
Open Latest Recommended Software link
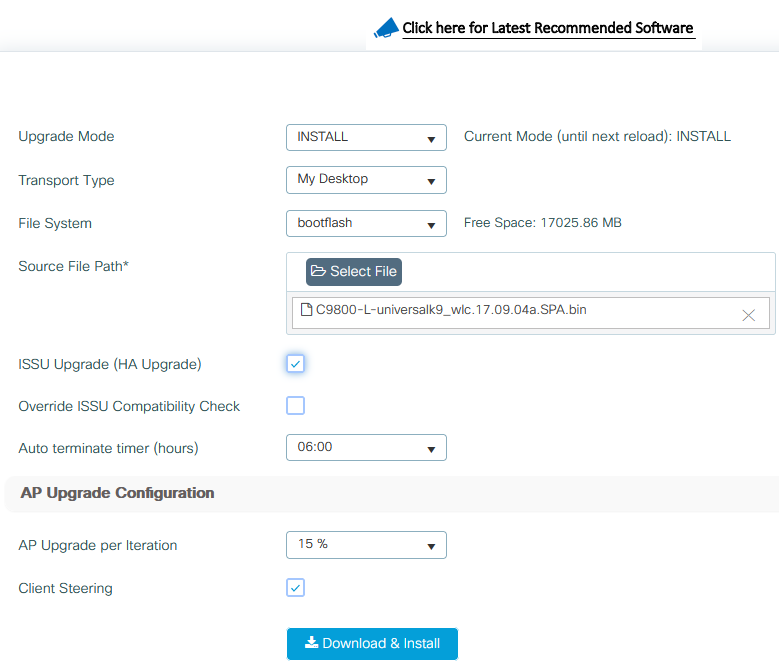(x=547, y=28)
